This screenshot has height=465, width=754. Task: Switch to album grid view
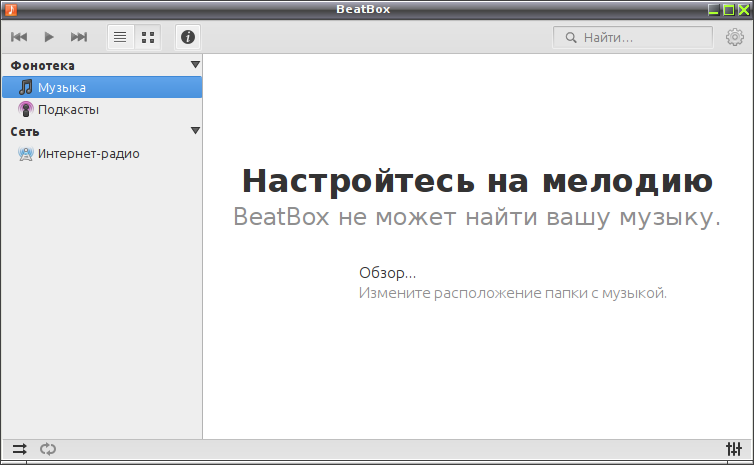tap(148, 37)
